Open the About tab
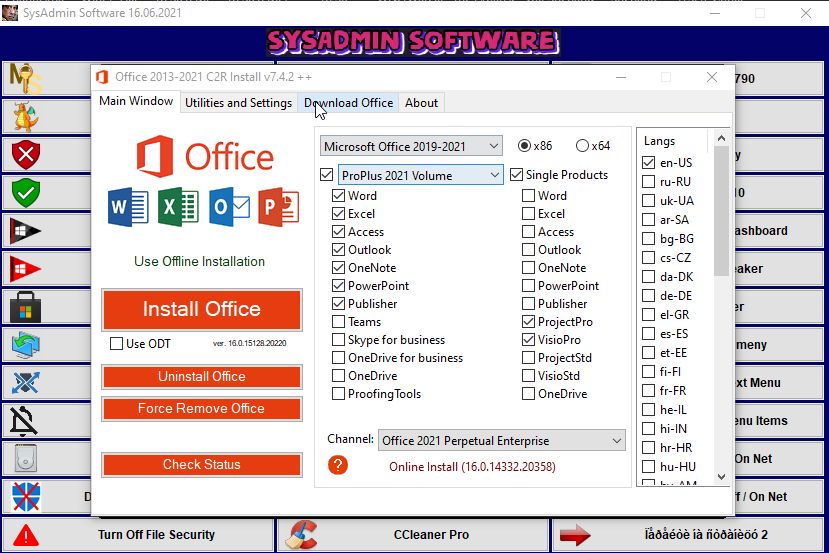Viewport: 829px width, 553px height. [421, 103]
